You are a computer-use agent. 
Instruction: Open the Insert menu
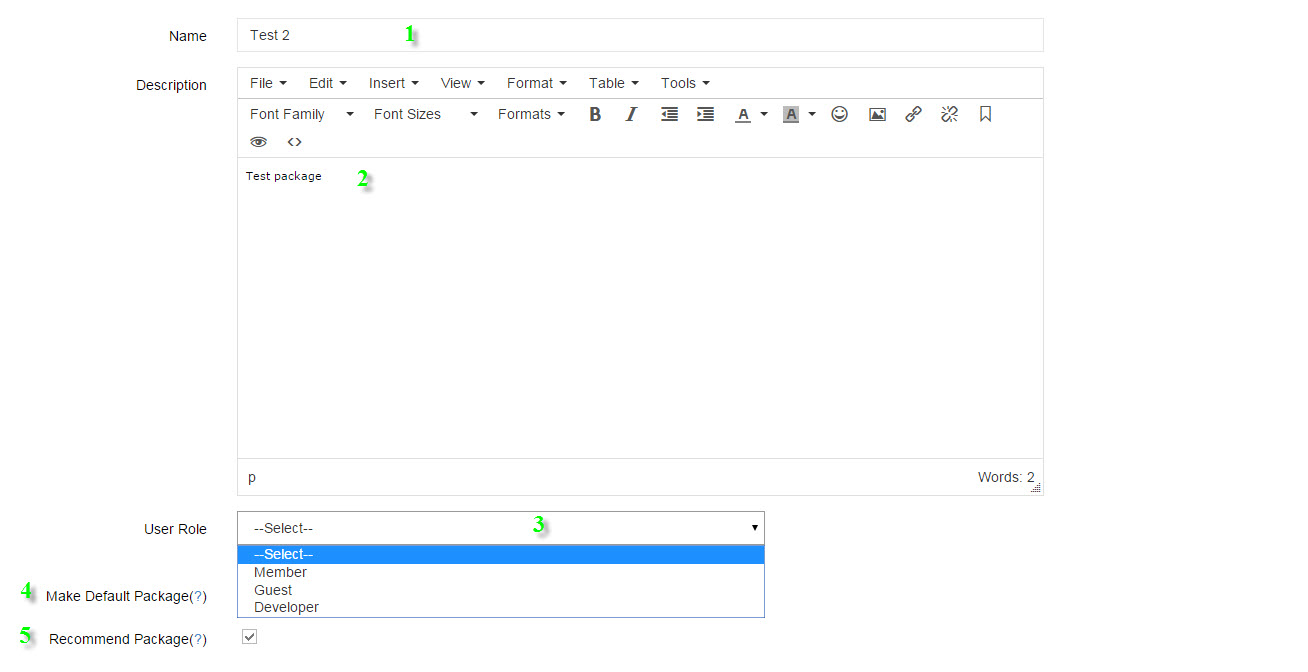pos(393,83)
